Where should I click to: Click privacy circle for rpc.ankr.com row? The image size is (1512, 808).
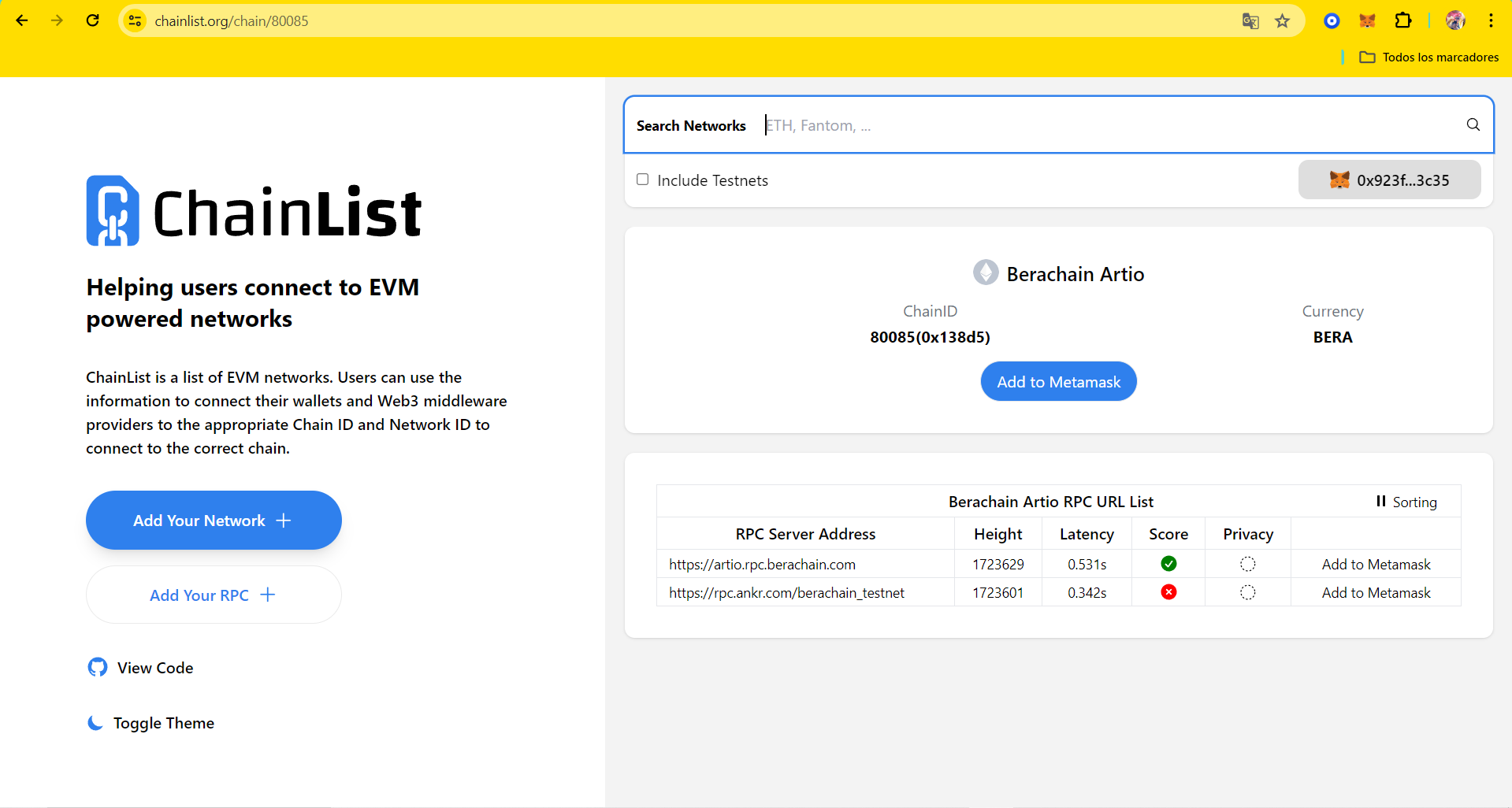(x=1248, y=592)
